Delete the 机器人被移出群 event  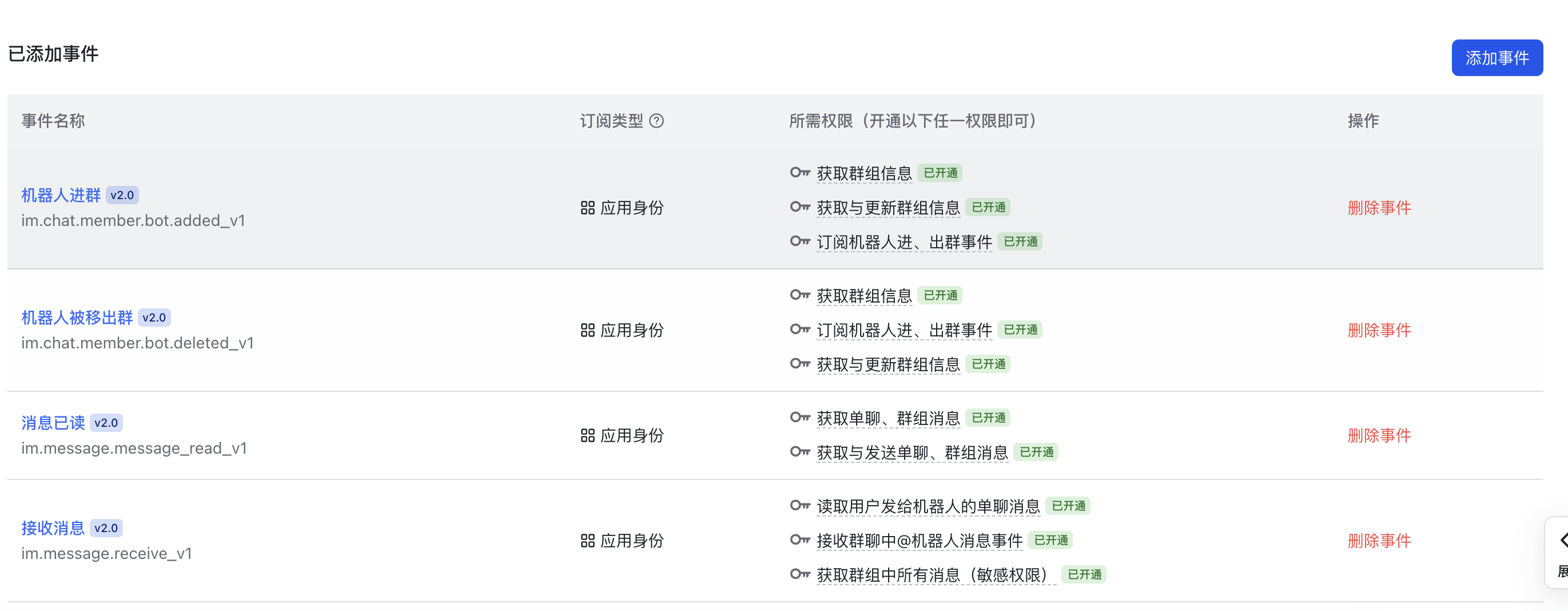point(1379,330)
